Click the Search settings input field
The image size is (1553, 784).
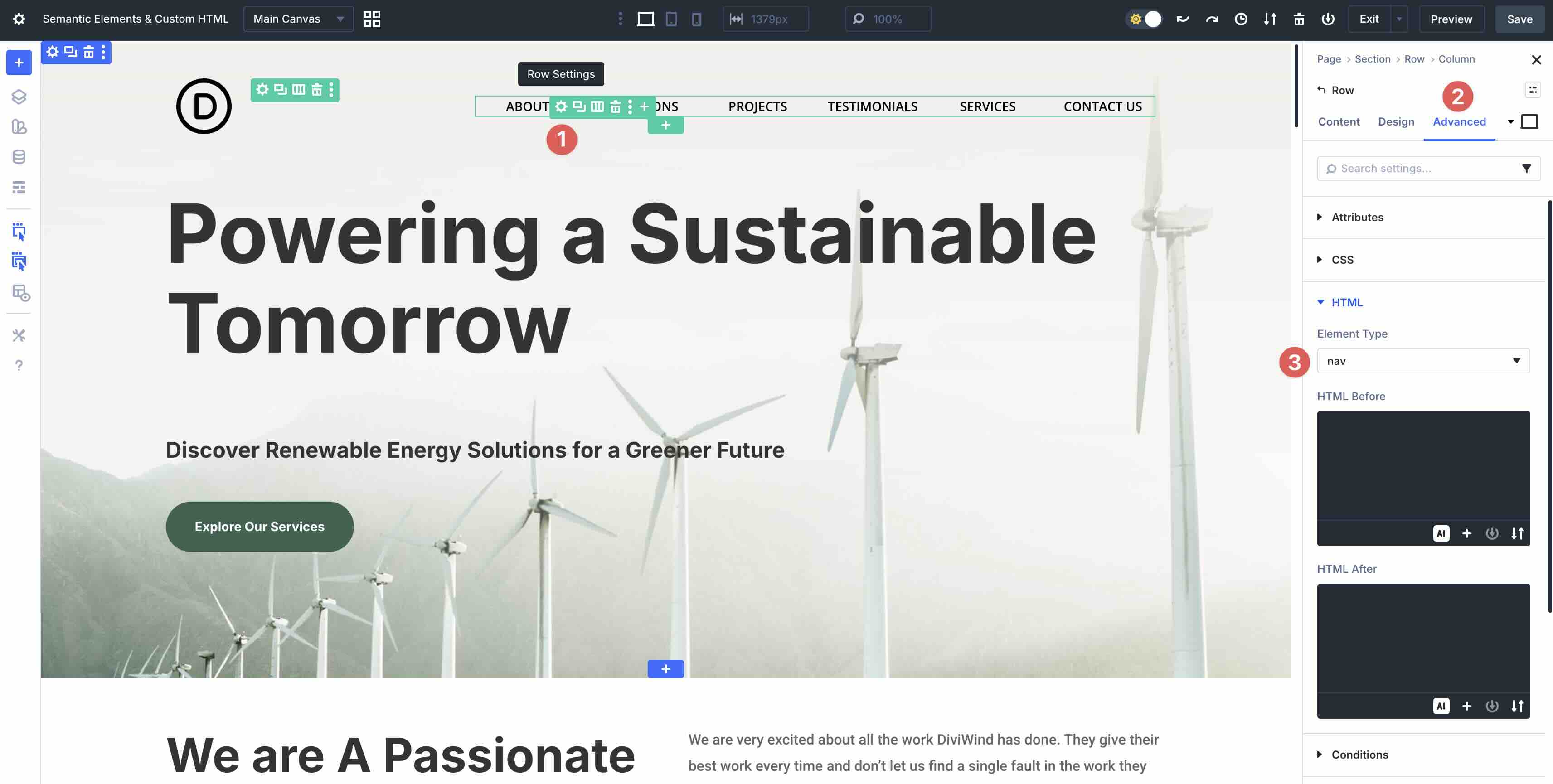pos(1423,168)
